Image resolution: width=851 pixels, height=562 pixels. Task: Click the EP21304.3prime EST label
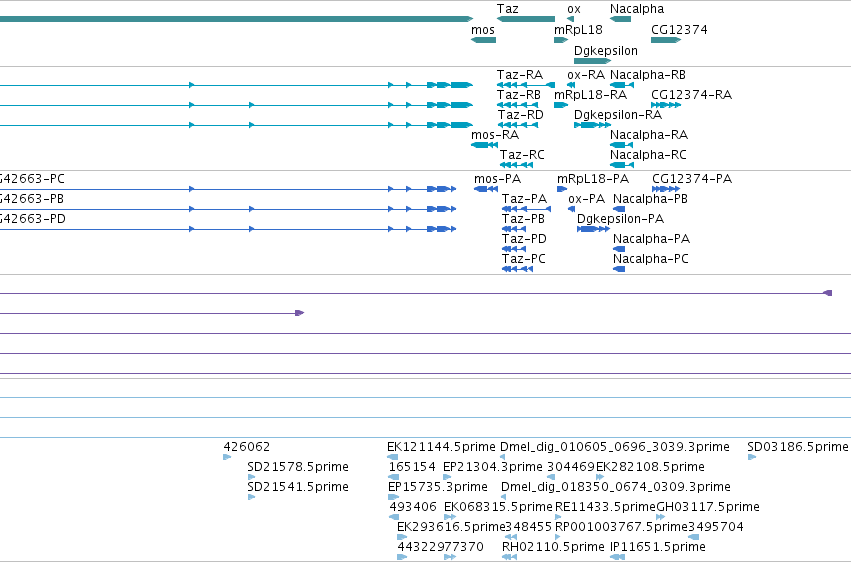(493, 467)
